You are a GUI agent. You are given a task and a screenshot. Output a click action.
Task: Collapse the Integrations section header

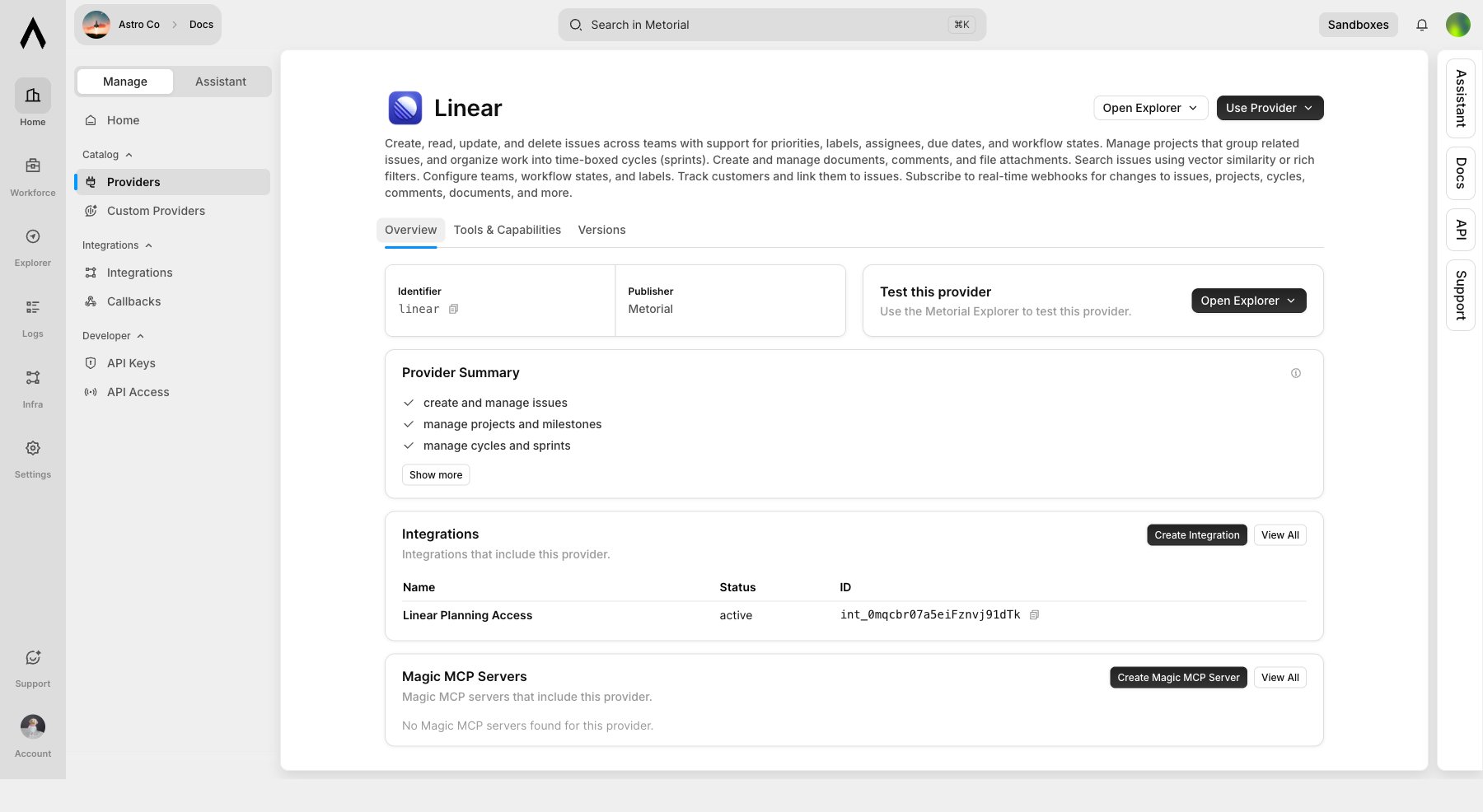(x=117, y=245)
